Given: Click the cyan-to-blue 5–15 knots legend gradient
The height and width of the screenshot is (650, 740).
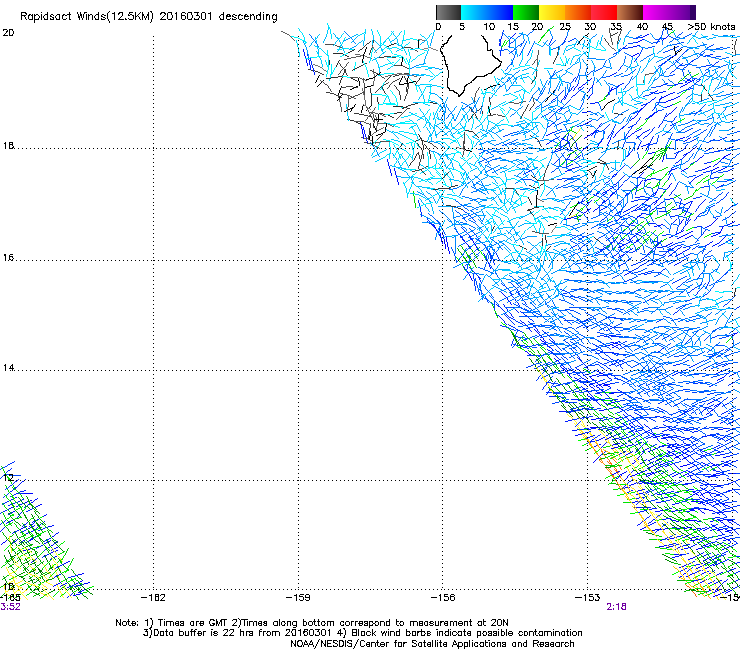Looking at the screenshot, I should coord(487,12).
